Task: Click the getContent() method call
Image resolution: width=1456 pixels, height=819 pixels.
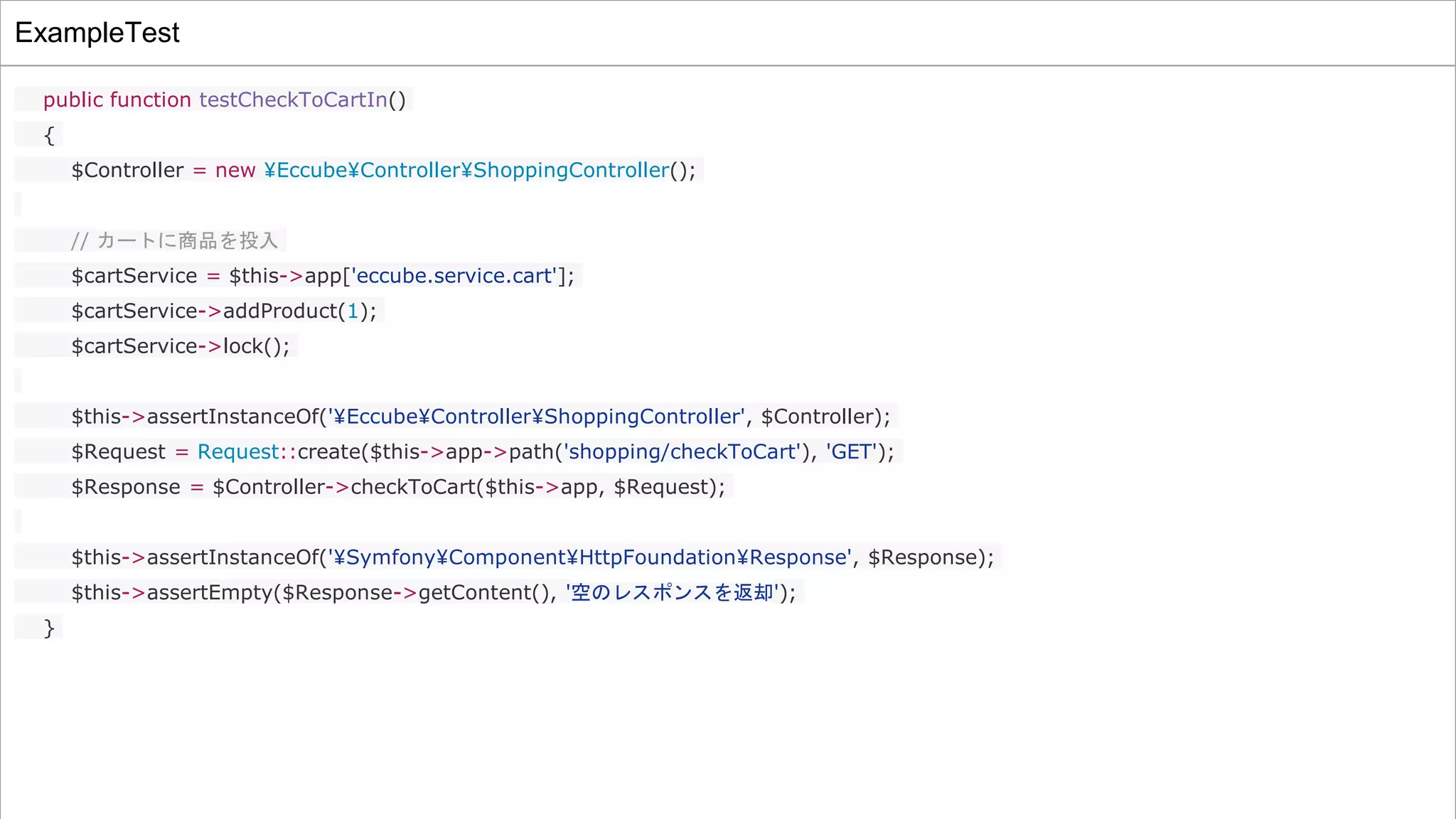Action: click(484, 592)
